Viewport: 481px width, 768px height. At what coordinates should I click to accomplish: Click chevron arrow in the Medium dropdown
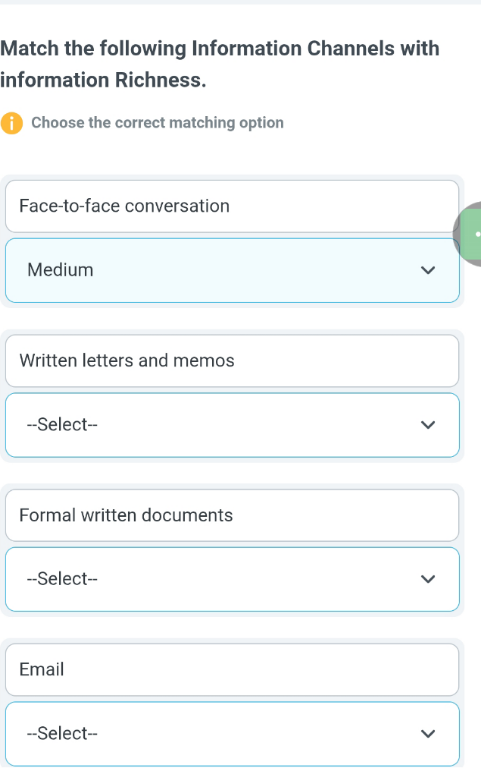(x=428, y=270)
